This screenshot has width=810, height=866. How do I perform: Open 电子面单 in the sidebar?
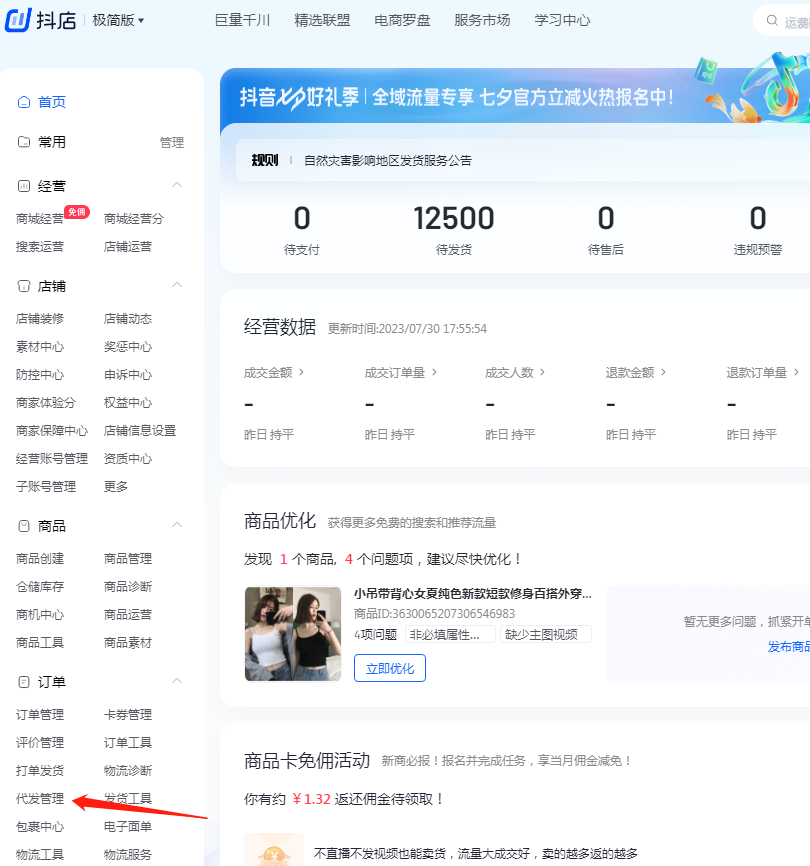click(128, 827)
